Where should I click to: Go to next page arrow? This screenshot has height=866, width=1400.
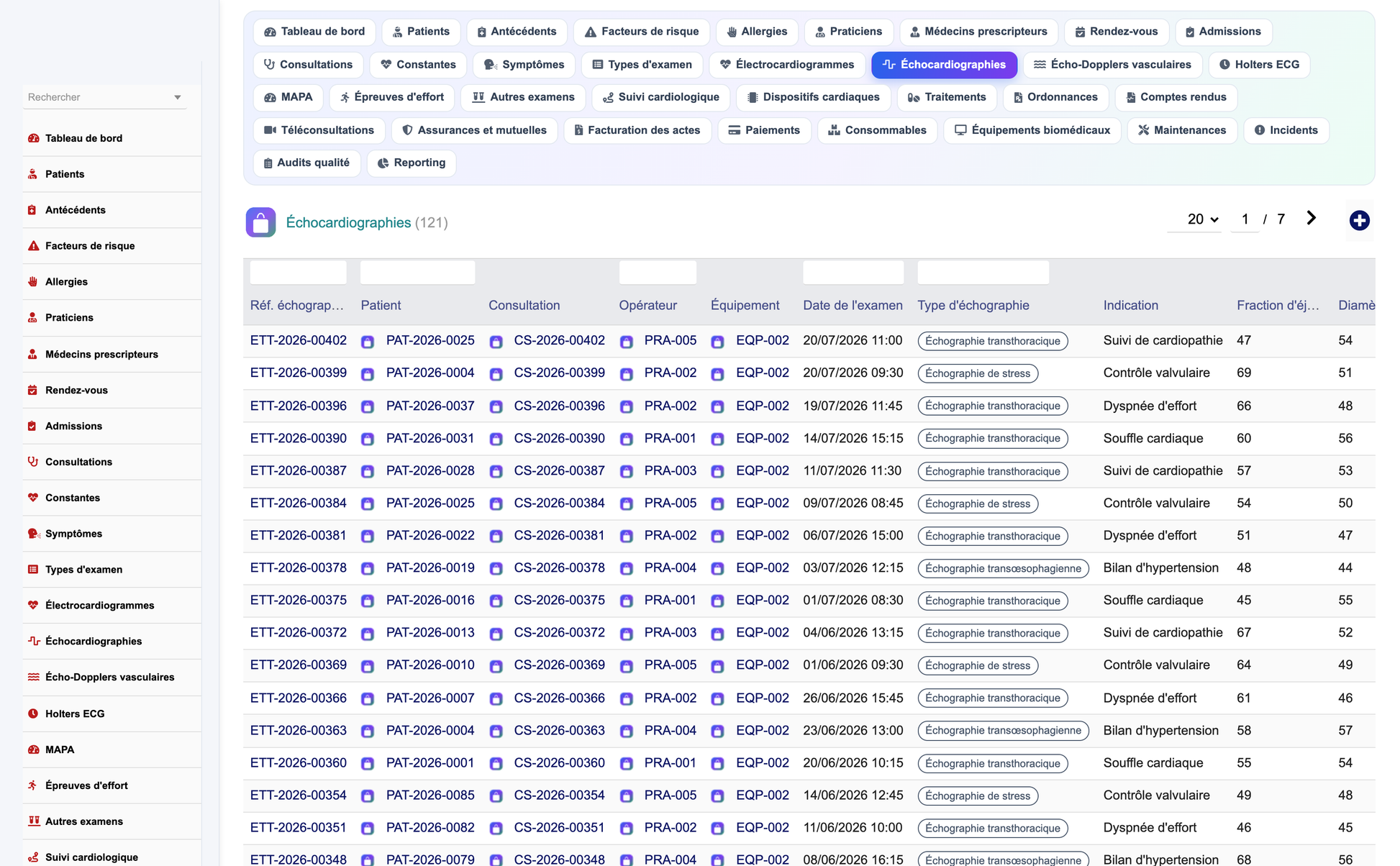[1311, 219]
